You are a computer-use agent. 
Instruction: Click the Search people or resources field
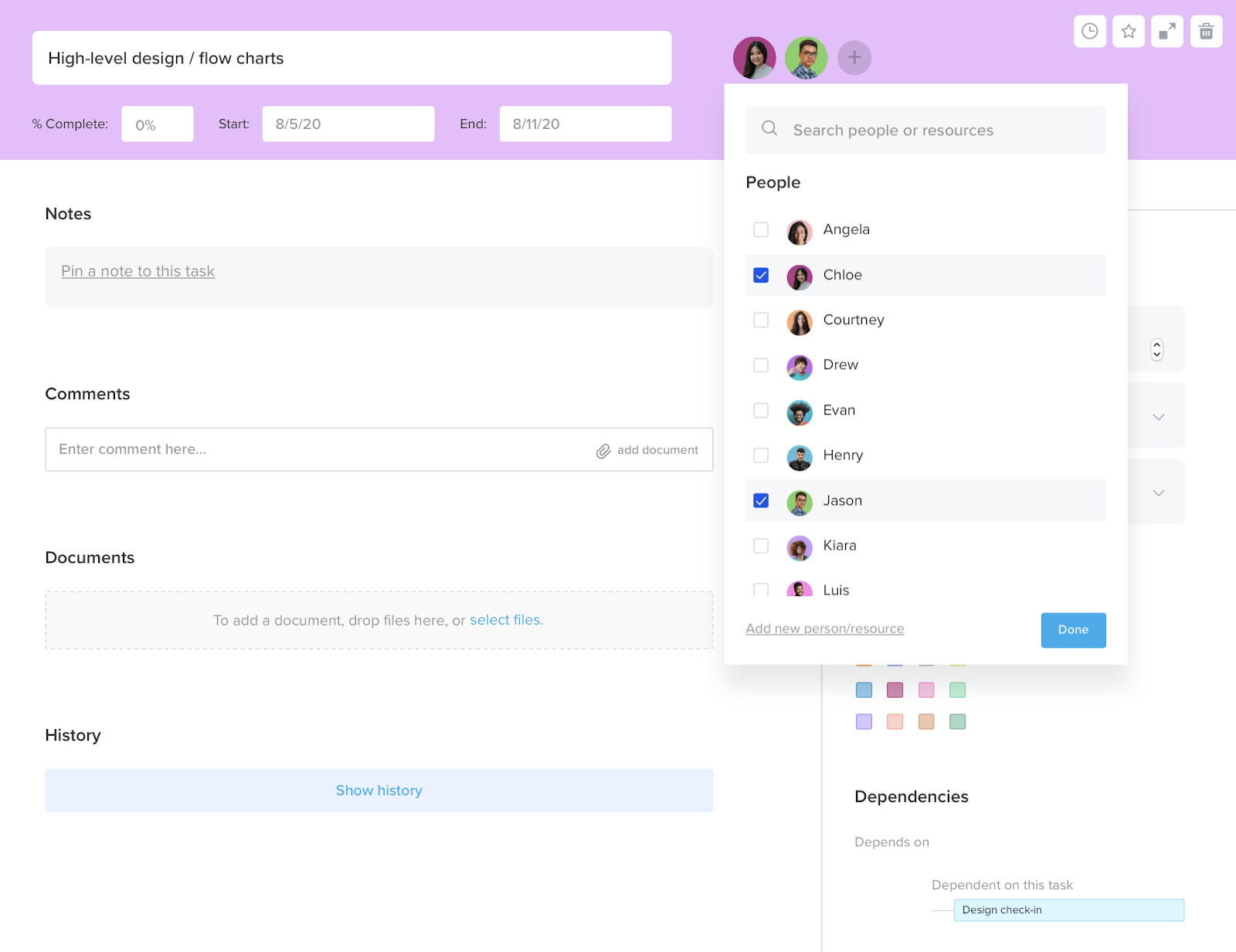(925, 130)
